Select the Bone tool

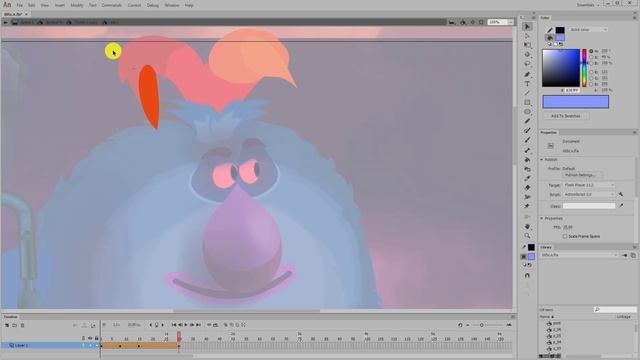527,151
